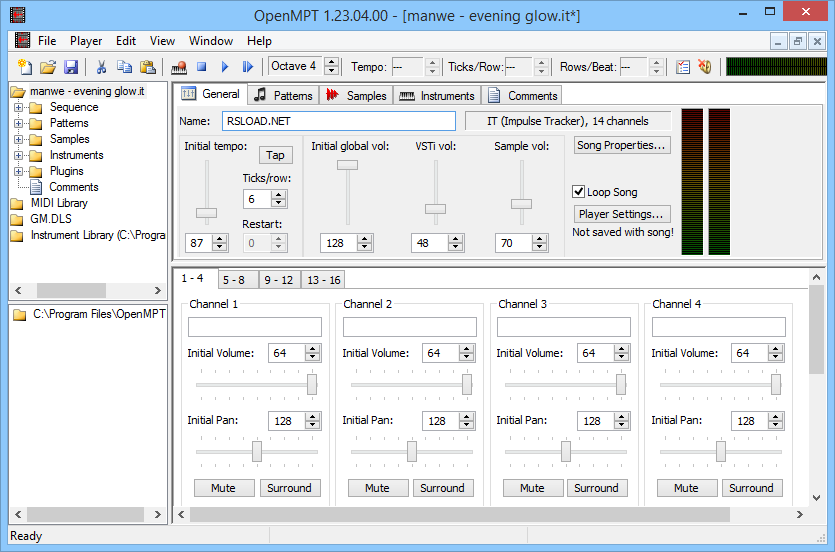This screenshot has width=835, height=552.
Task: Click the OpenMPT icon in menu bar
Action: tap(22, 40)
